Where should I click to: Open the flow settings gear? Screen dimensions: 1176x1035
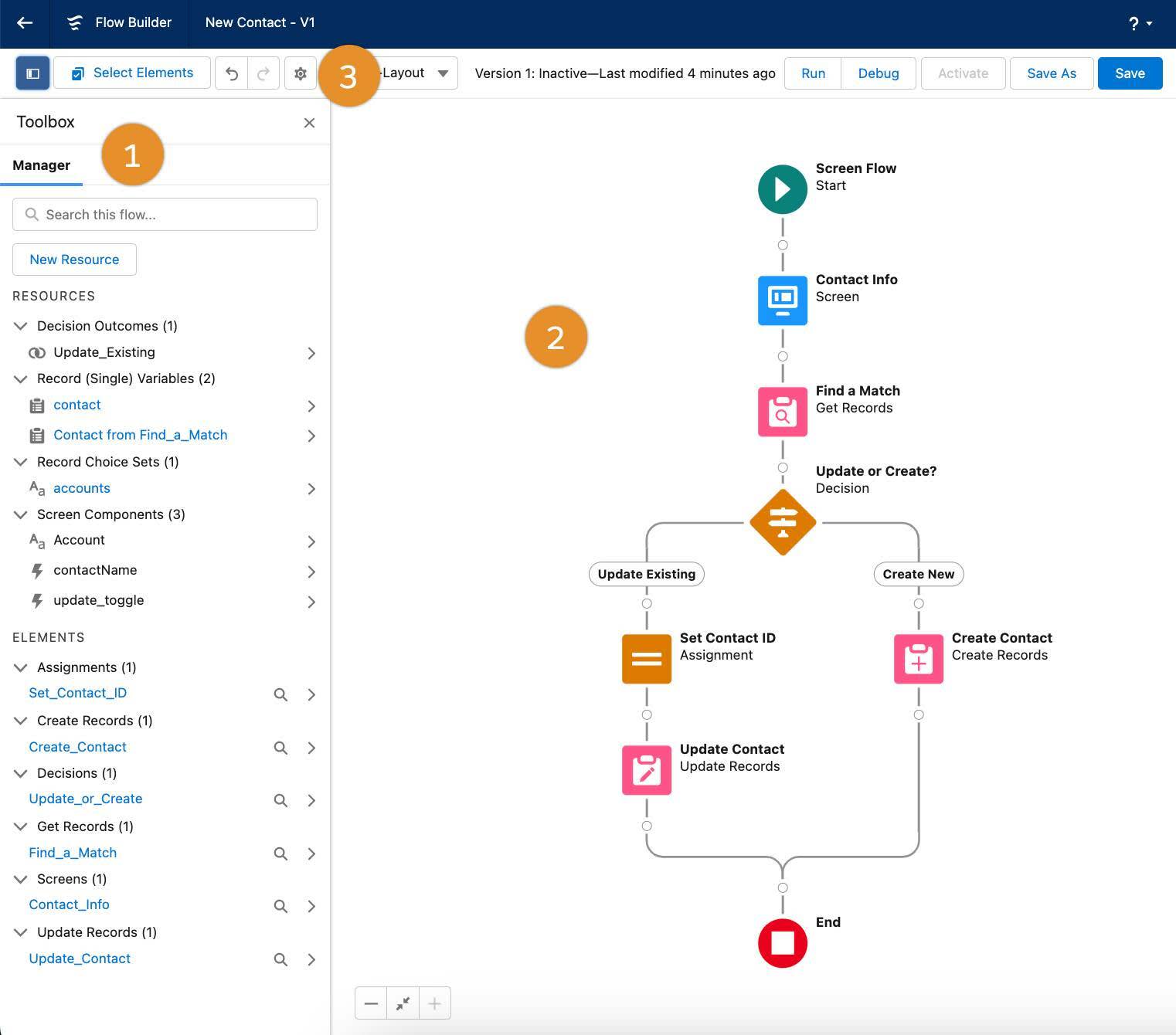(x=301, y=73)
